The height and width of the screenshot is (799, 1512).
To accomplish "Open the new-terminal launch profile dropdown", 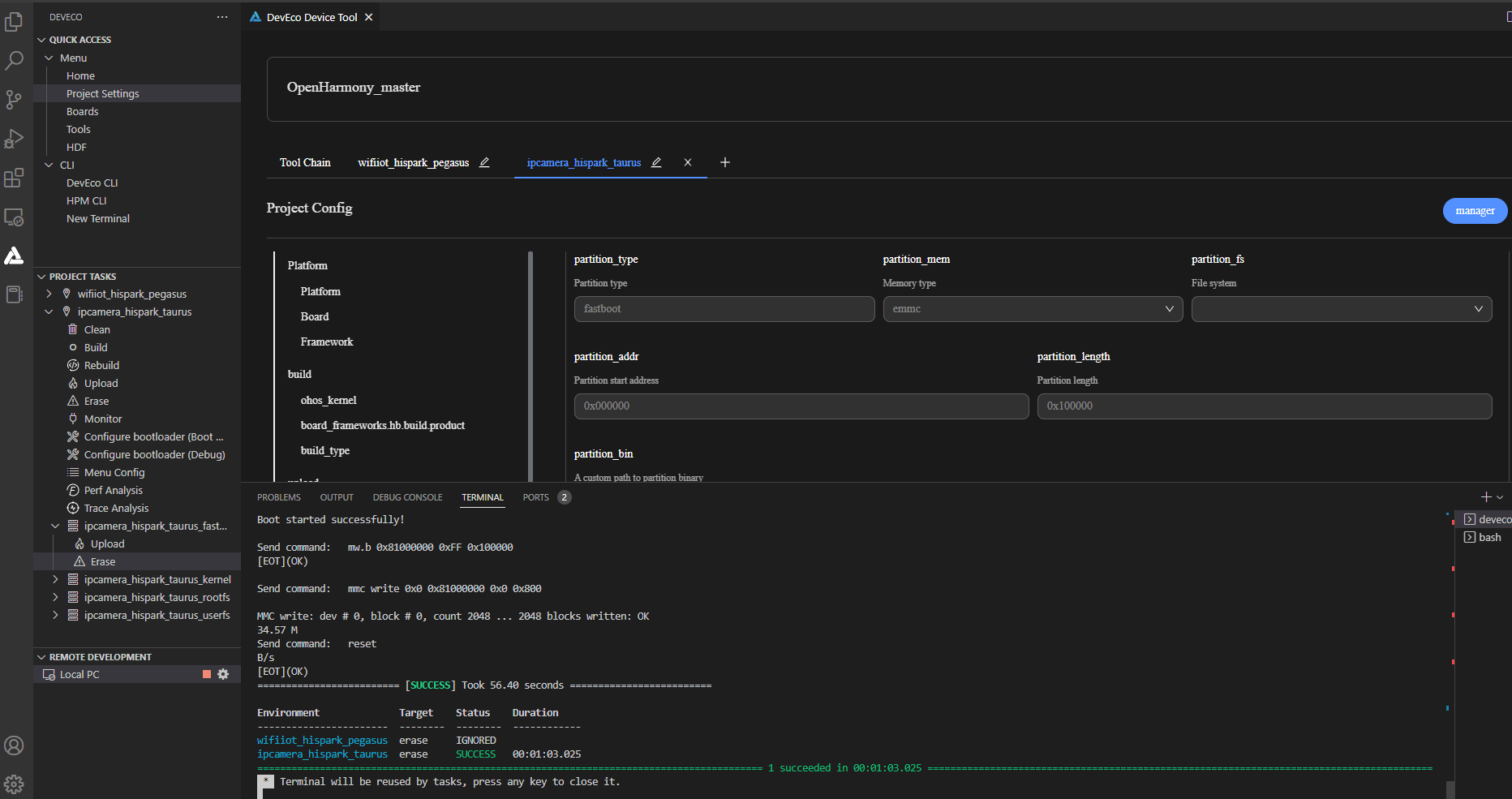I will coord(1500,496).
